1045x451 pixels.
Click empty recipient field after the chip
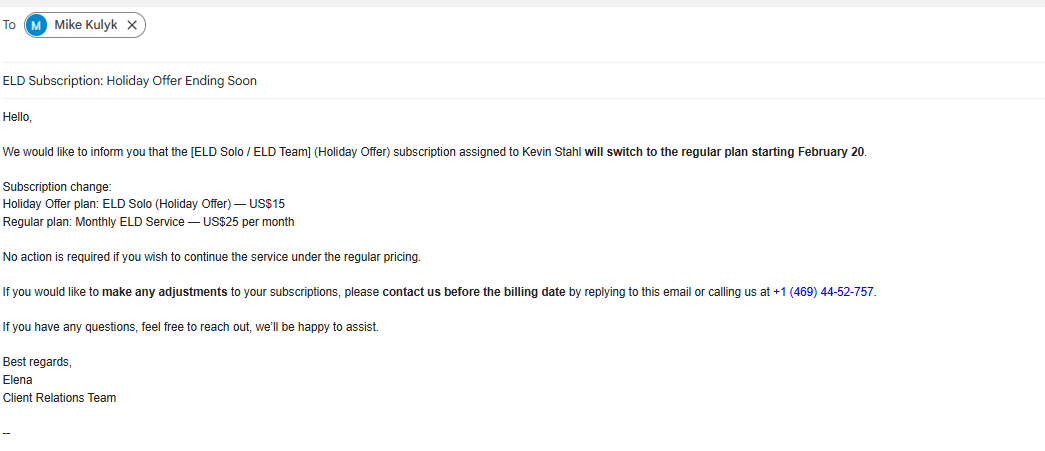(x=500, y=26)
